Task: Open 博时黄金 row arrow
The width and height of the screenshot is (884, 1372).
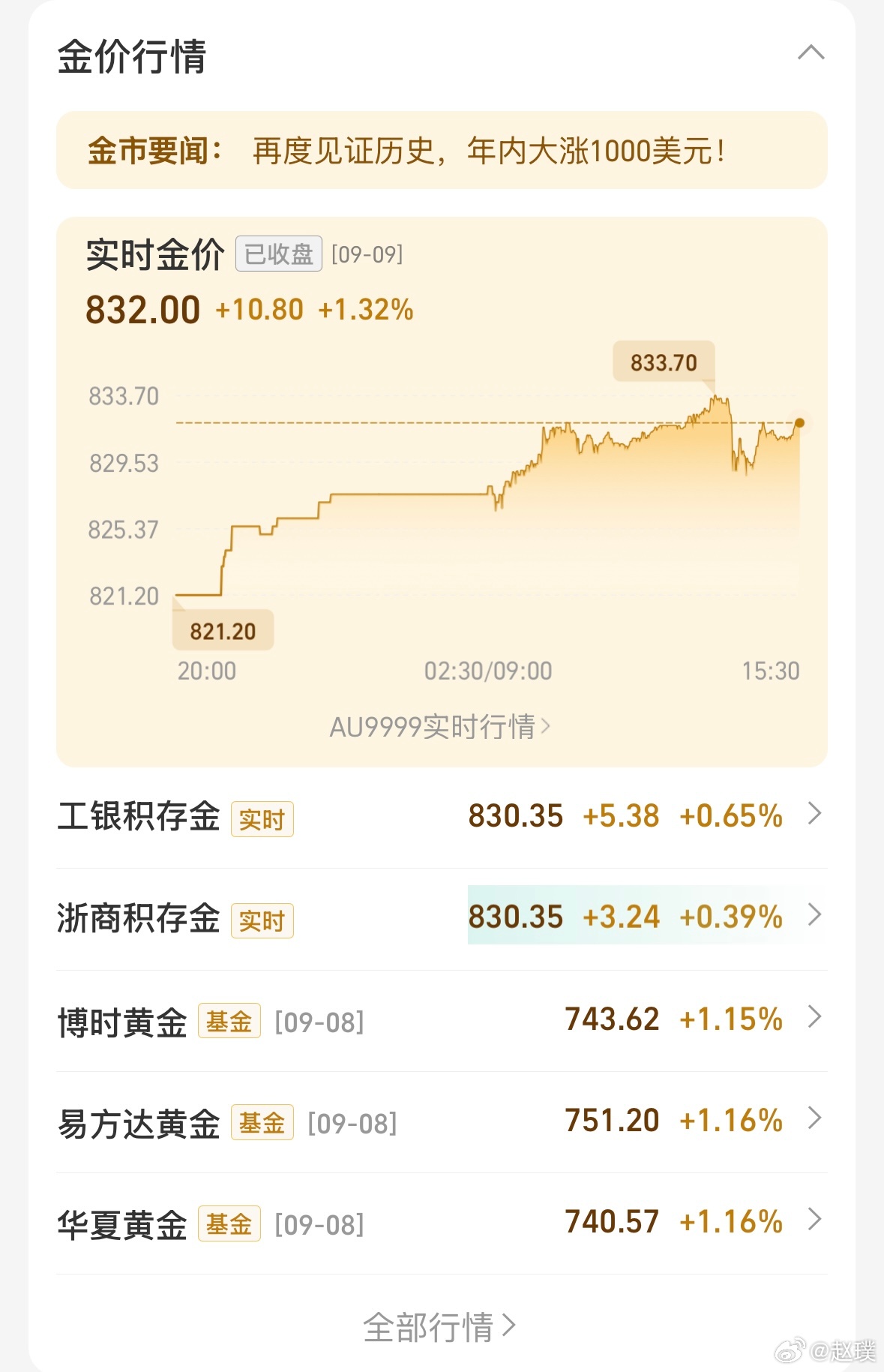Action: [x=814, y=1017]
